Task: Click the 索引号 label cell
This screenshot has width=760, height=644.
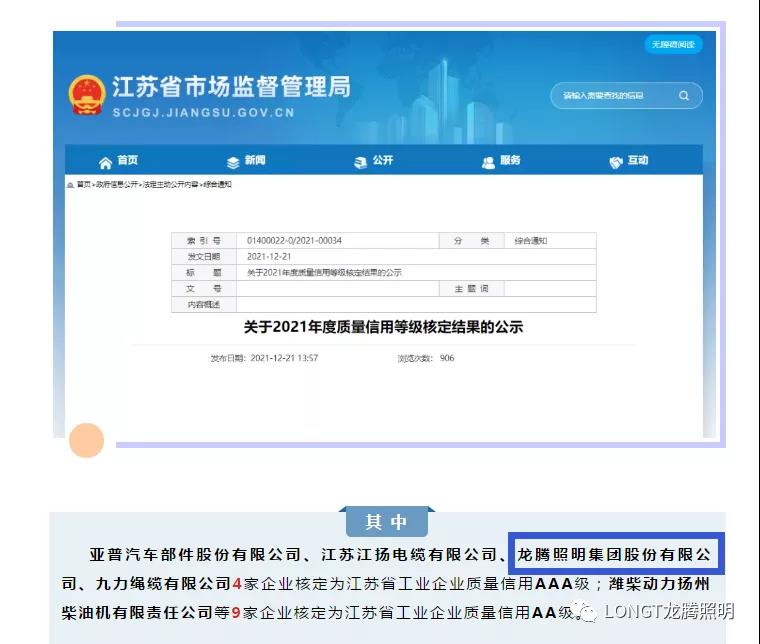Action: coord(204,241)
